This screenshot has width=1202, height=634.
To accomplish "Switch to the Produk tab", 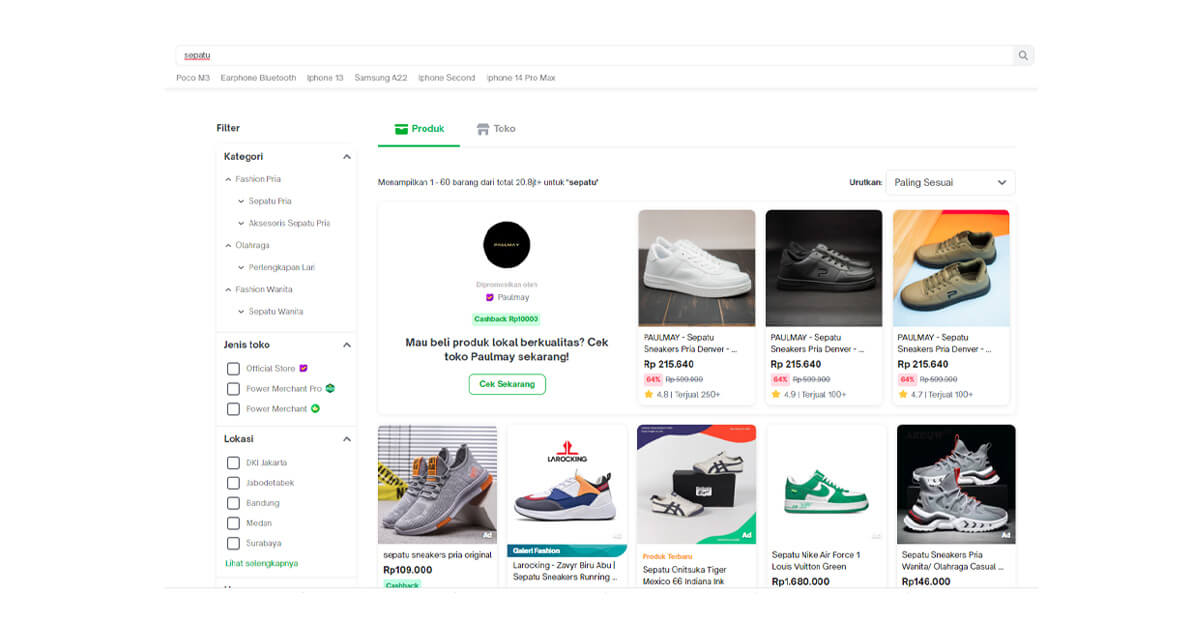I will (418, 128).
